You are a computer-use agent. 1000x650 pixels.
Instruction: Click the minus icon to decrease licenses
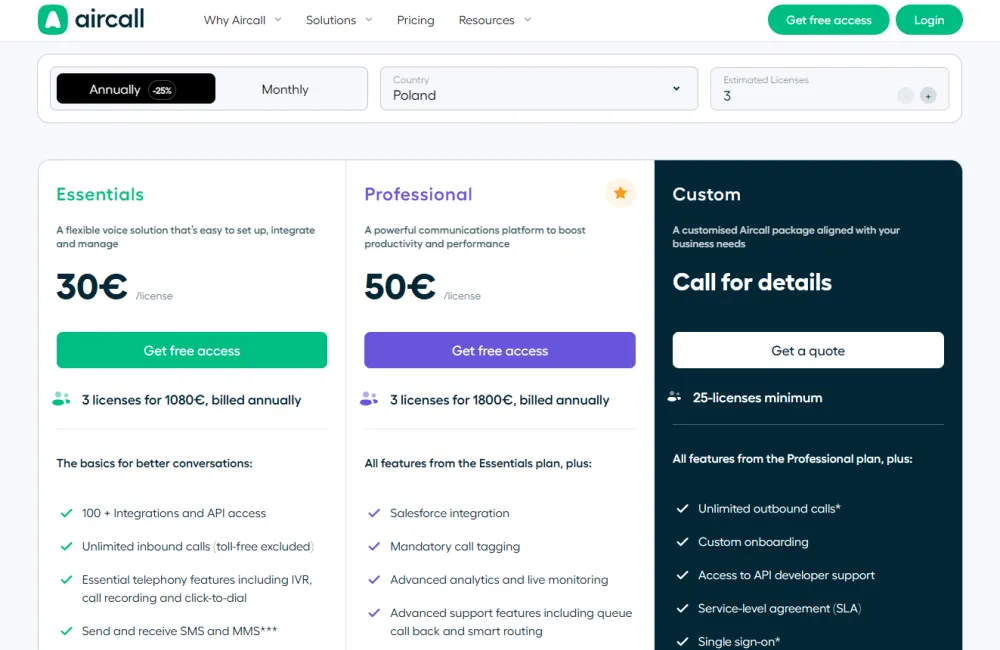(905, 96)
